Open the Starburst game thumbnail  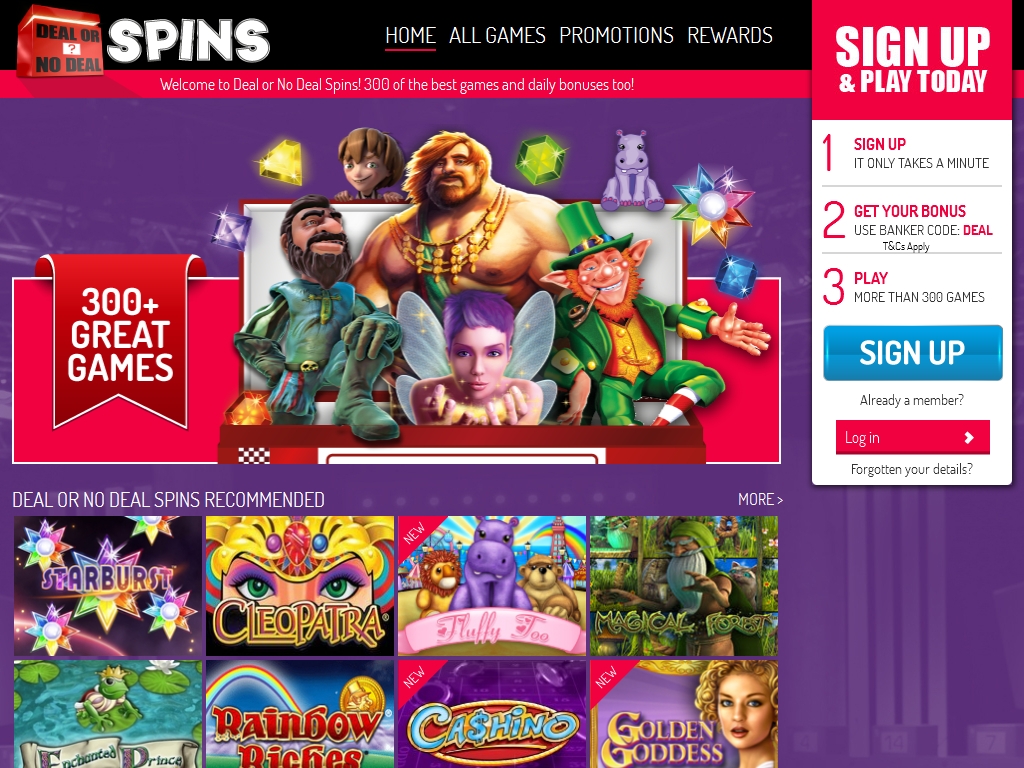click(x=108, y=586)
